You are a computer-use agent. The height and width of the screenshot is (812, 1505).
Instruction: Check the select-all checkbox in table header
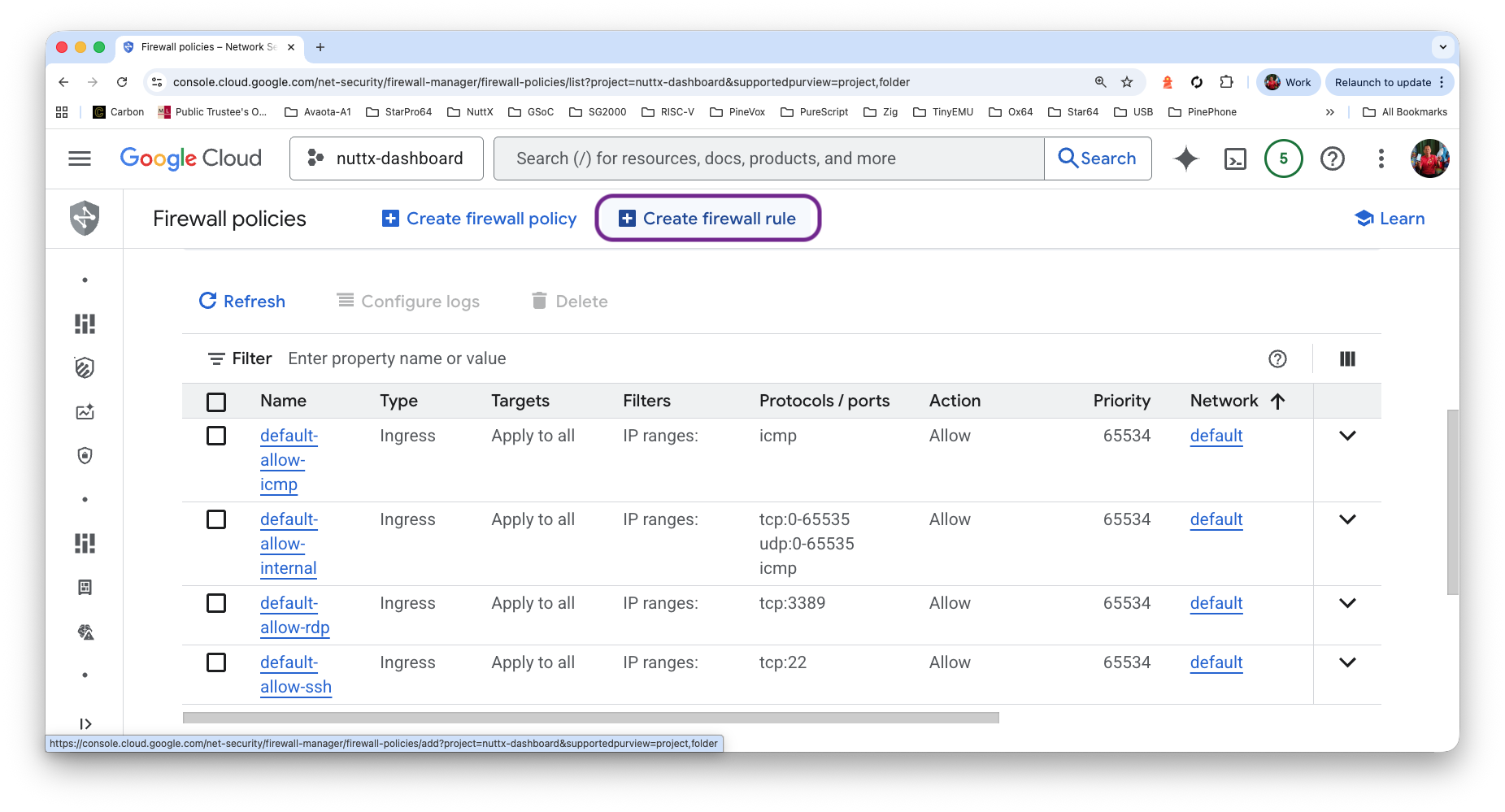[x=216, y=402]
